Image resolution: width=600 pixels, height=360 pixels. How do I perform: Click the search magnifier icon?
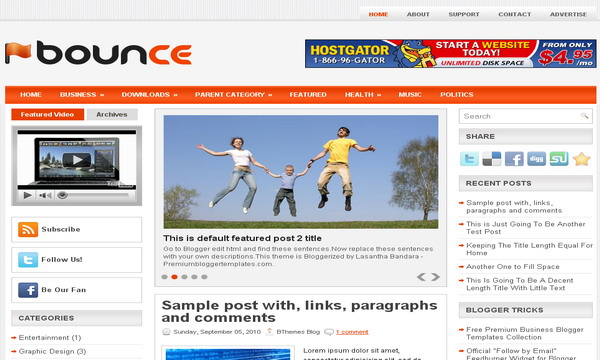pyautogui.click(x=584, y=116)
